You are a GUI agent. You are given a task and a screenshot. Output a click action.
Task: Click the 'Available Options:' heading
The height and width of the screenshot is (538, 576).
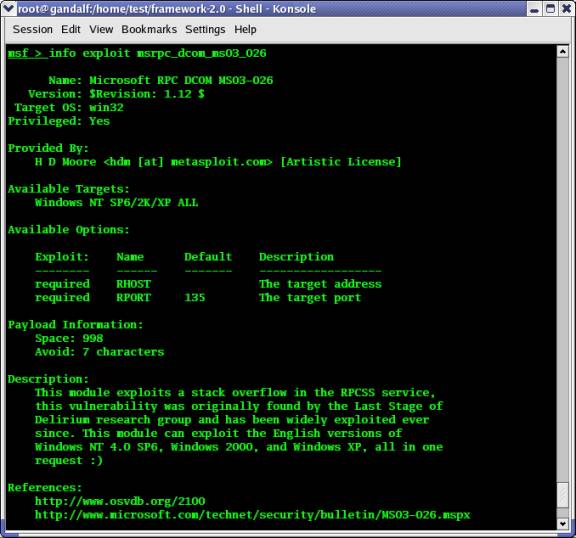(69, 230)
